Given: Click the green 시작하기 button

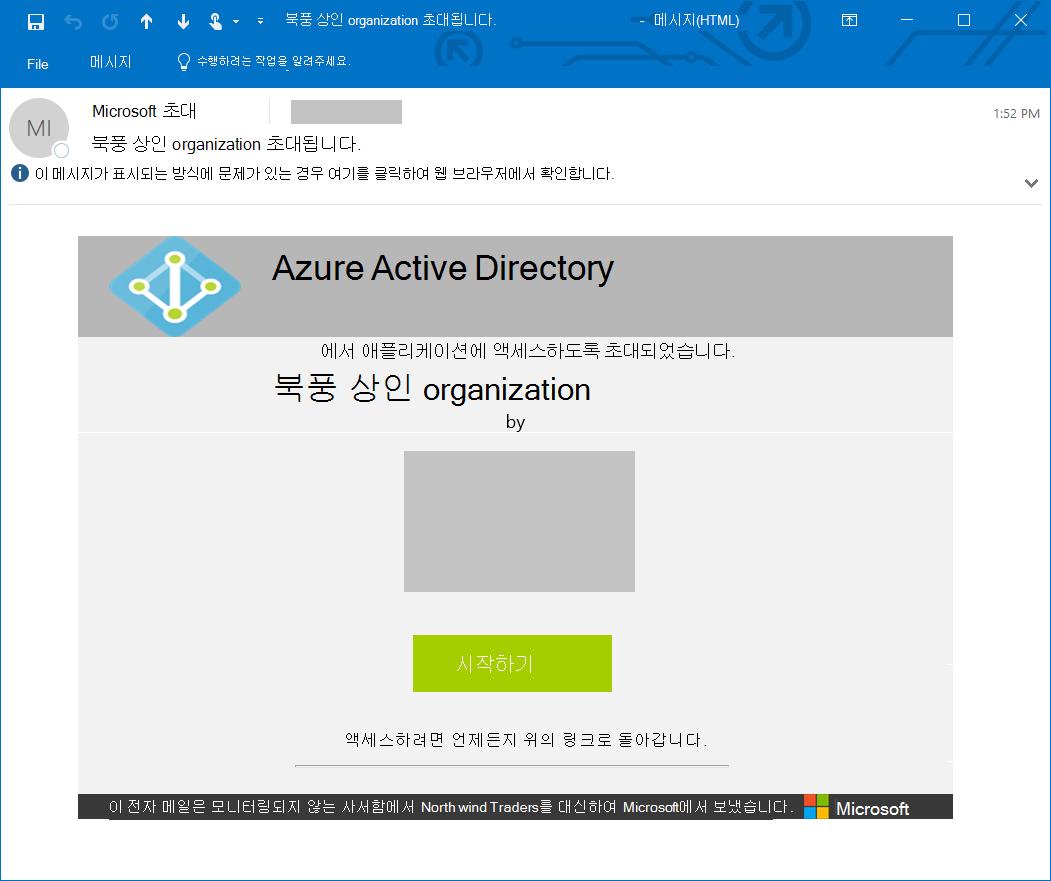Looking at the screenshot, I should point(512,663).
